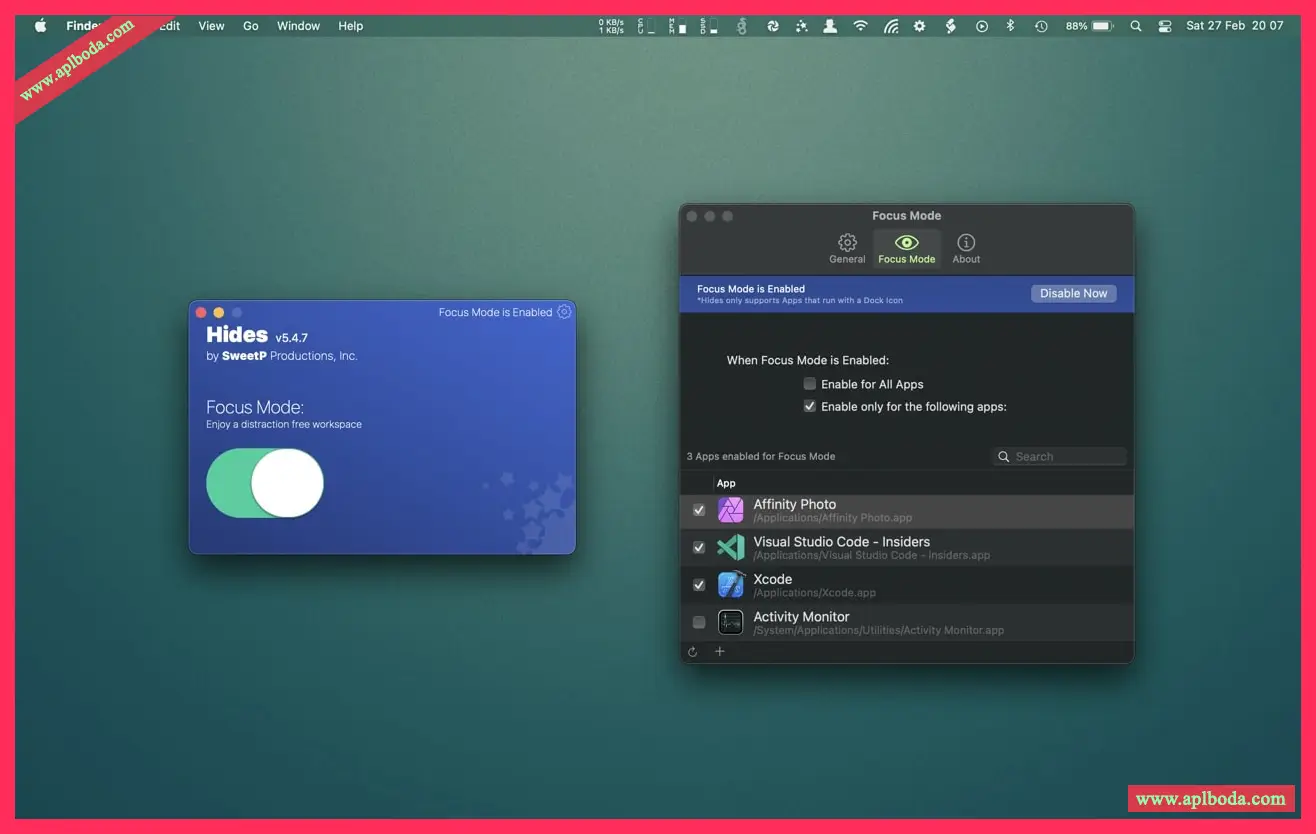This screenshot has height=834, width=1316.
Task: Open the About tab
Action: [966, 248]
